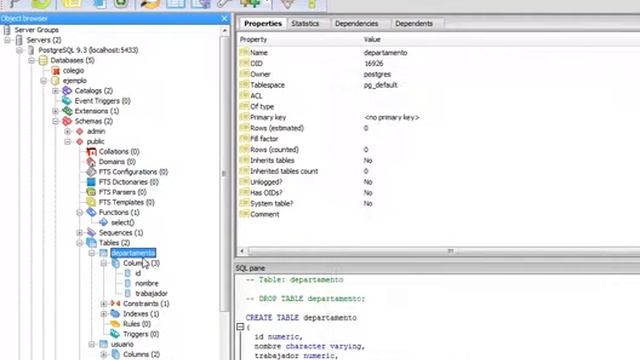The height and width of the screenshot is (360, 640).
Task: Click the FTS Templates (0) icon
Action: point(91,202)
